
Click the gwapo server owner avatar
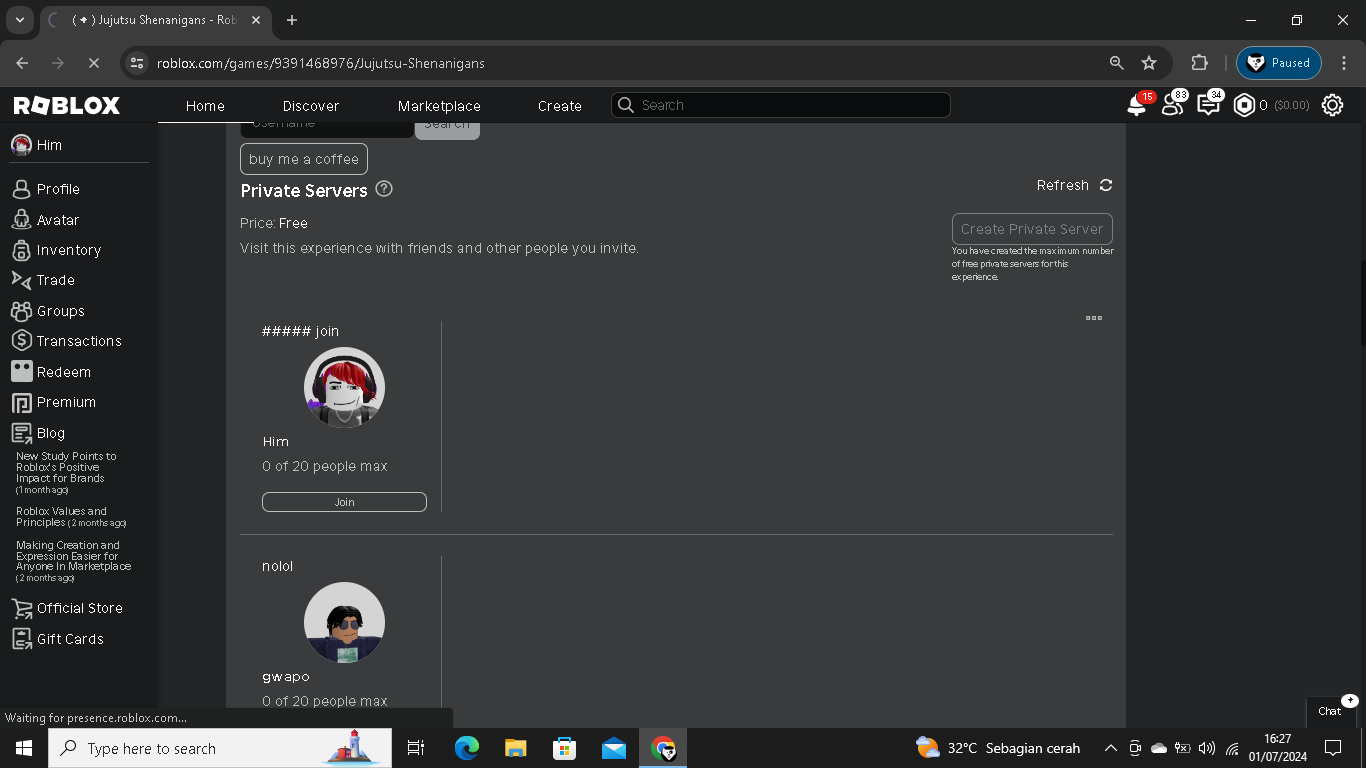[x=344, y=623]
